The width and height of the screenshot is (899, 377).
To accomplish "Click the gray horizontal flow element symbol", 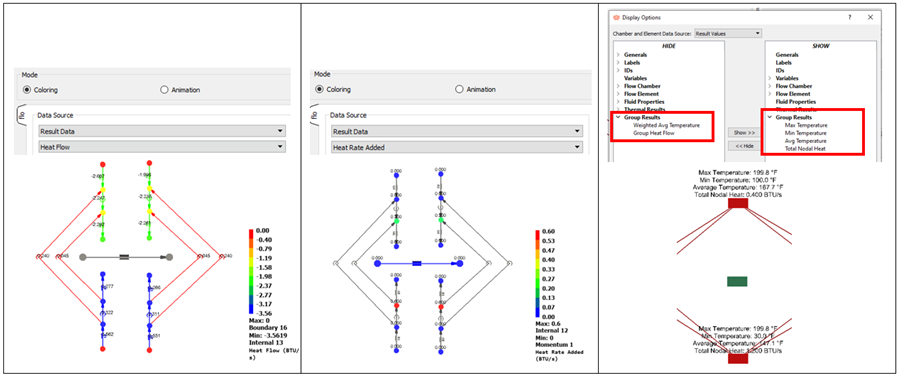I will 125,257.
